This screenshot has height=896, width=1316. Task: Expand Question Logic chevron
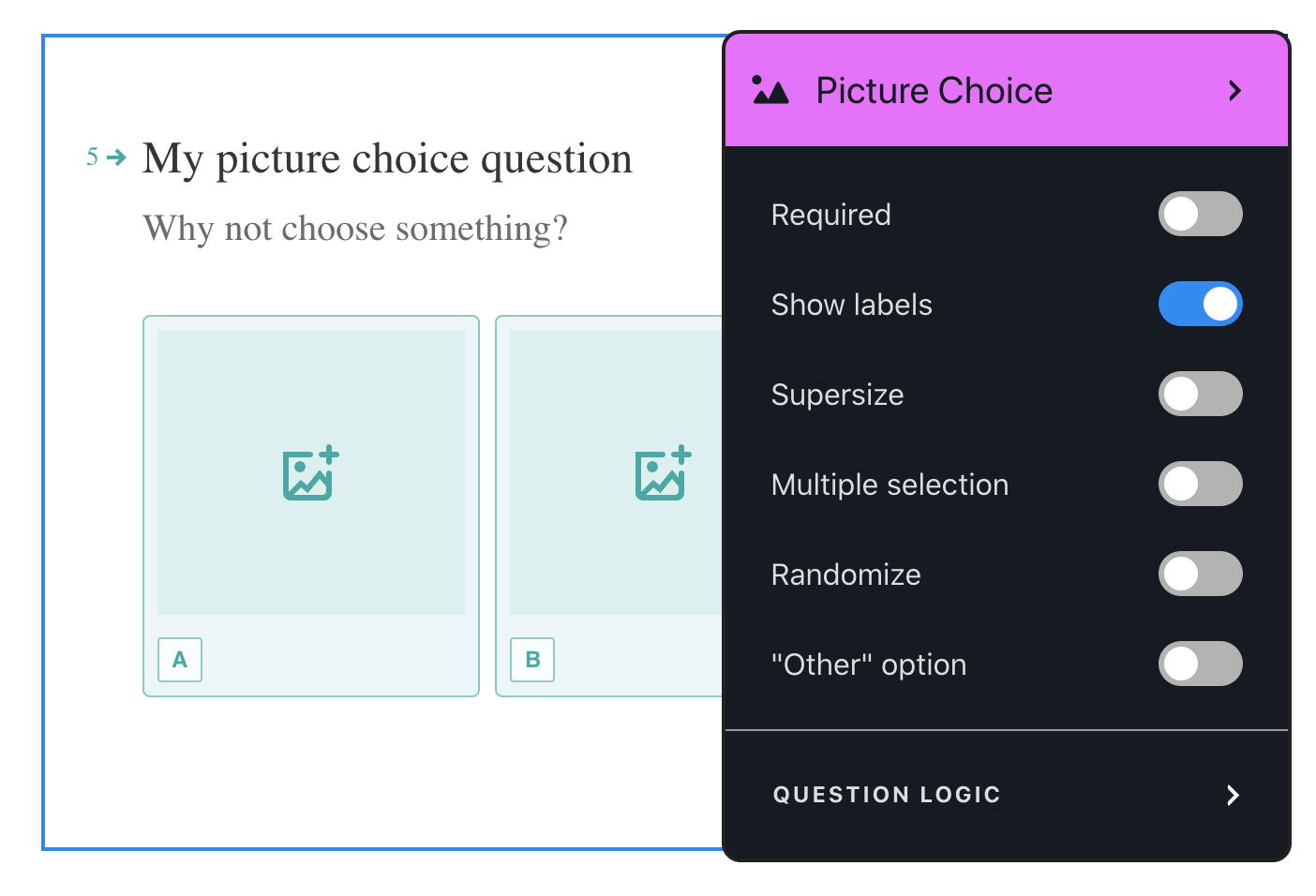[x=1233, y=795]
